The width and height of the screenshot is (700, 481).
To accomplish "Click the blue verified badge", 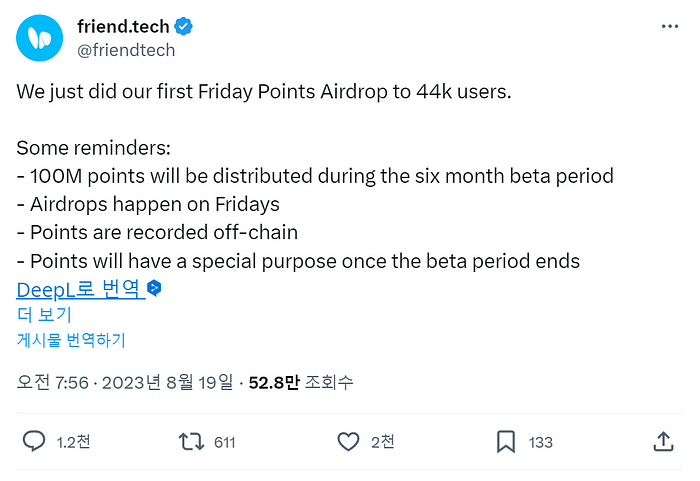I will point(183,26).
